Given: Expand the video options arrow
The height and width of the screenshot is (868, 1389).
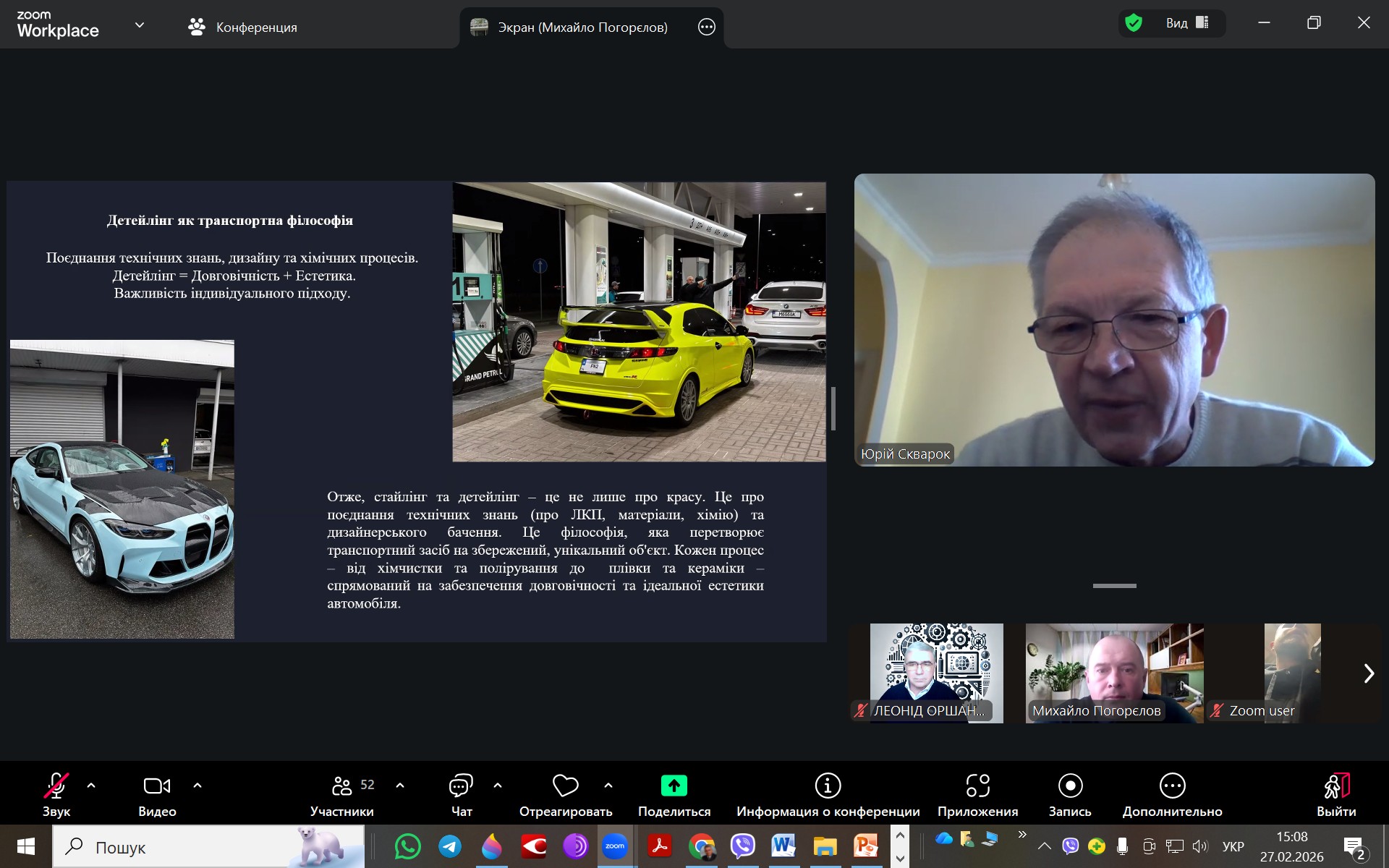Looking at the screenshot, I should (197, 786).
